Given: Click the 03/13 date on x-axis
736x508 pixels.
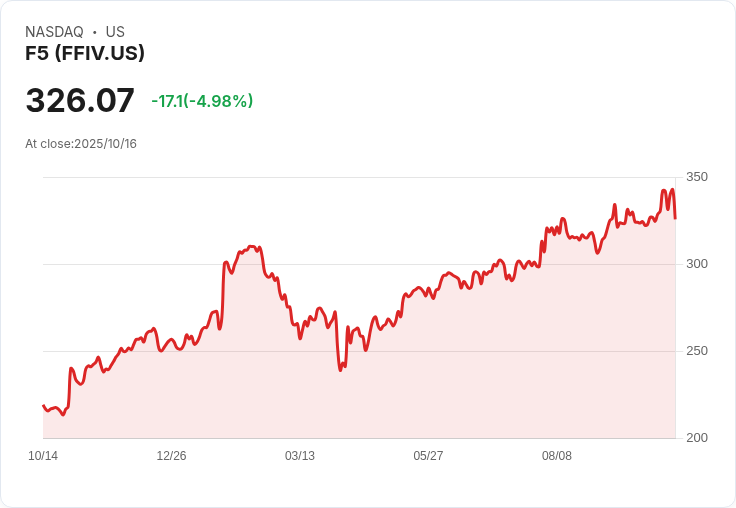Looking at the screenshot, I should 300,456.
